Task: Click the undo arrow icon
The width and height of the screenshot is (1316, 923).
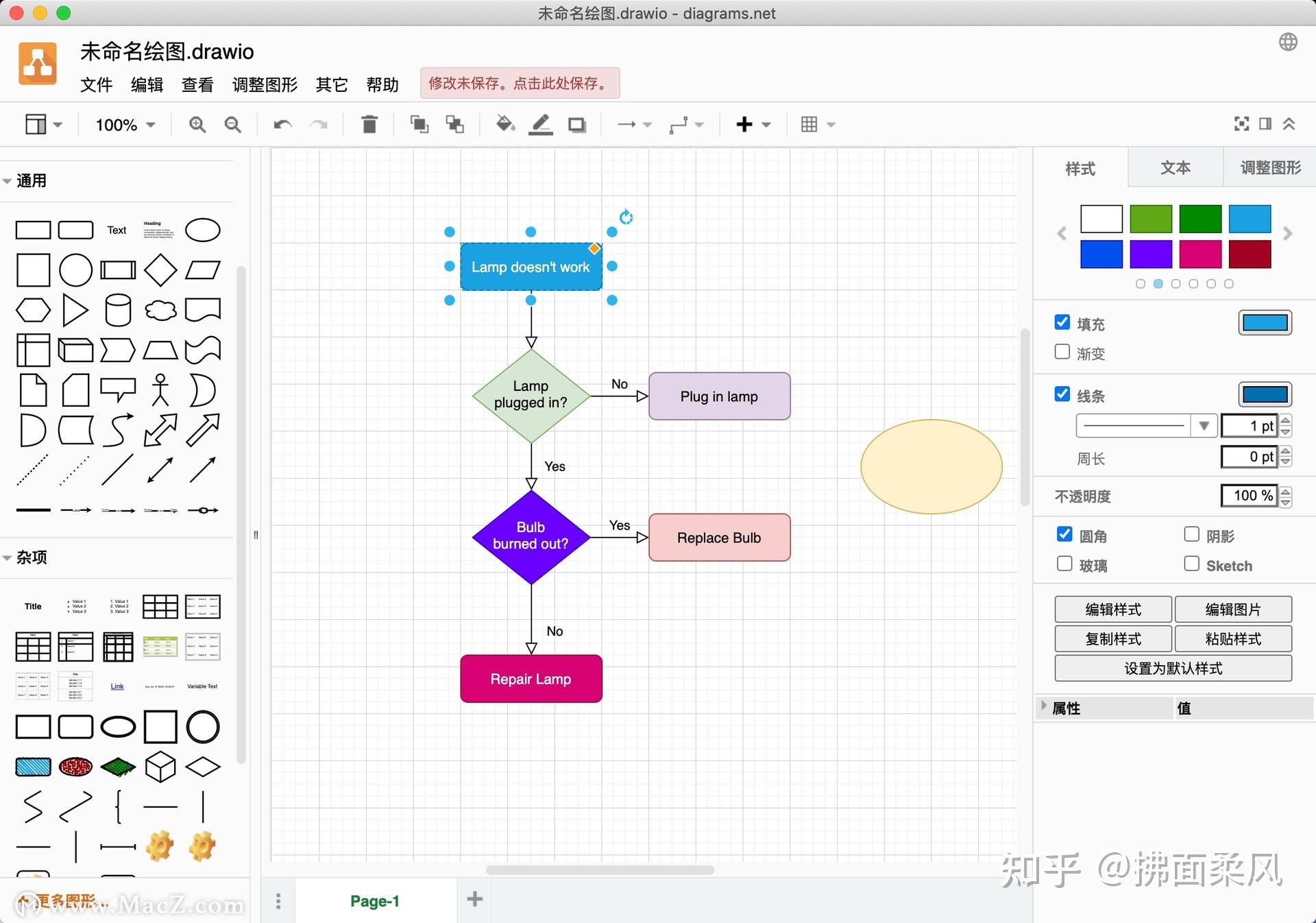Action: (x=282, y=125)
